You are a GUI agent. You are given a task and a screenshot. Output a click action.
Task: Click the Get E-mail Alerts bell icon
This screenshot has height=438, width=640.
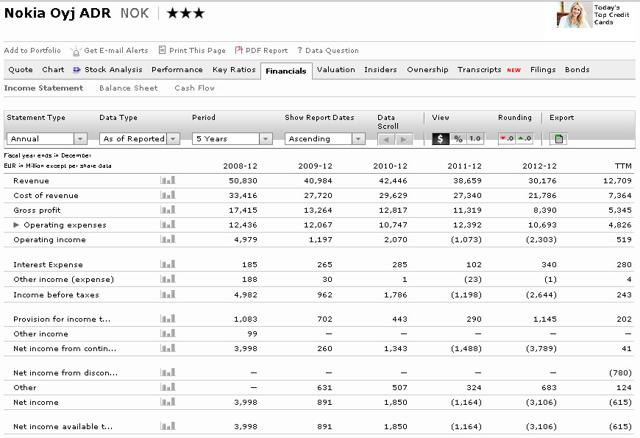(76, 51)
